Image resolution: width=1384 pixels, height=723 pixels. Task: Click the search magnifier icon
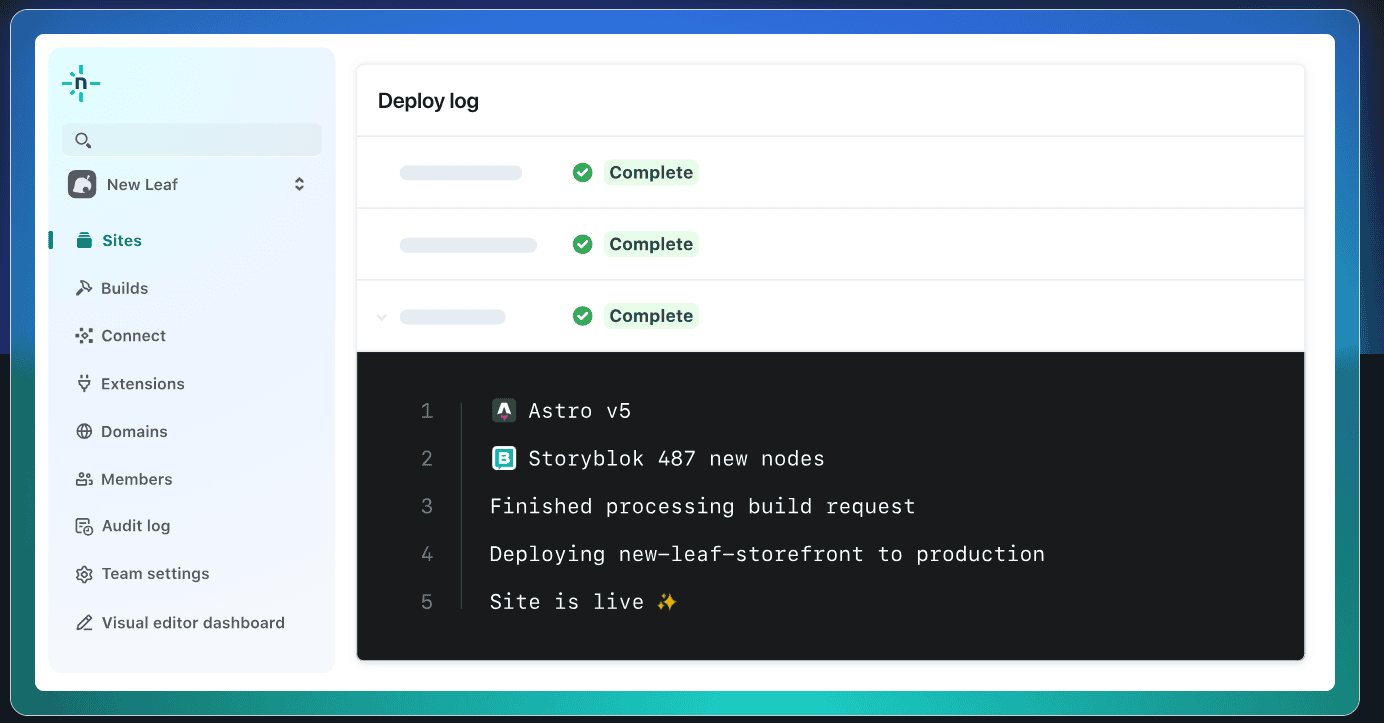[83, 140]
